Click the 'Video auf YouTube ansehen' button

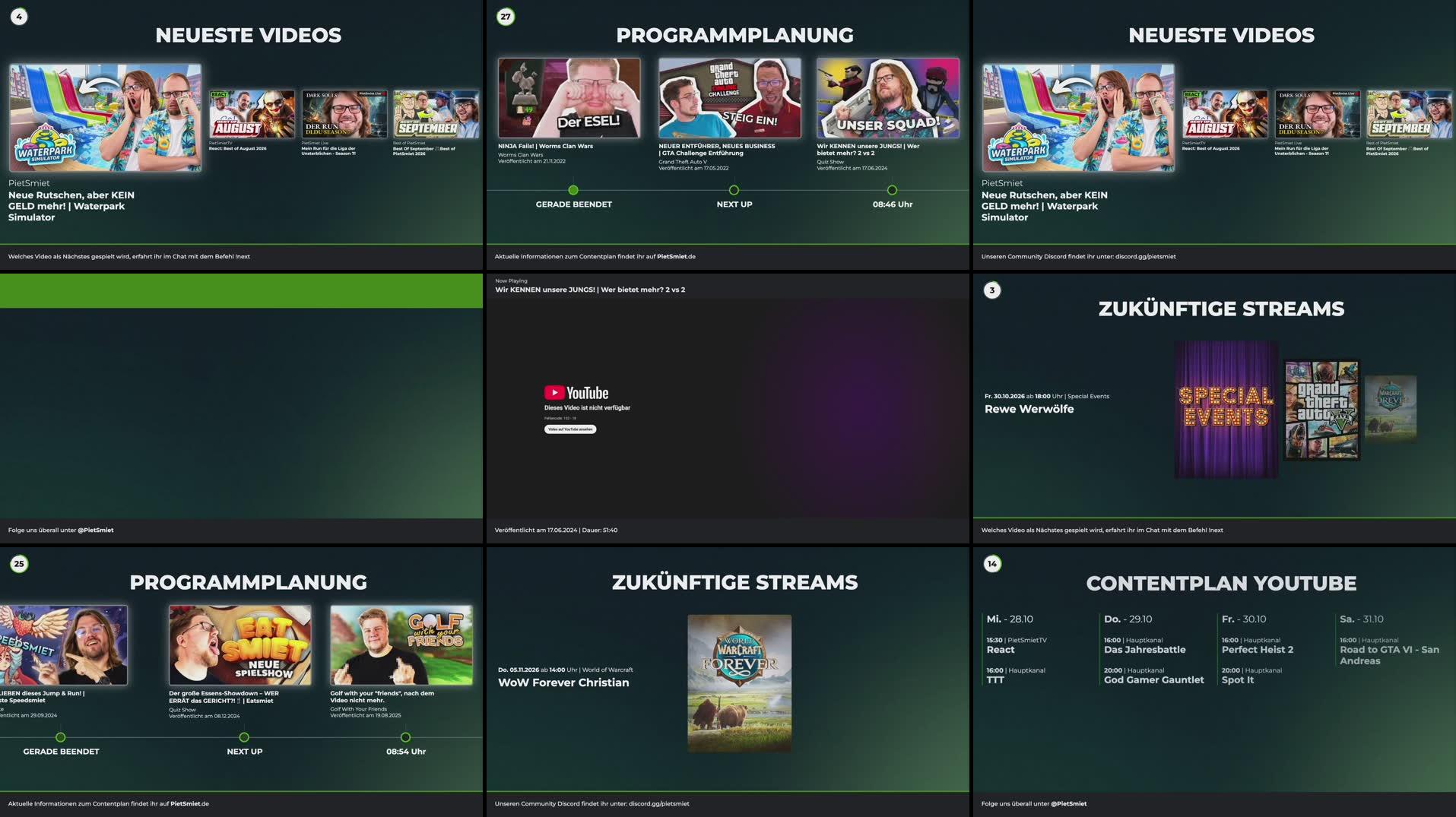[570, 429]
